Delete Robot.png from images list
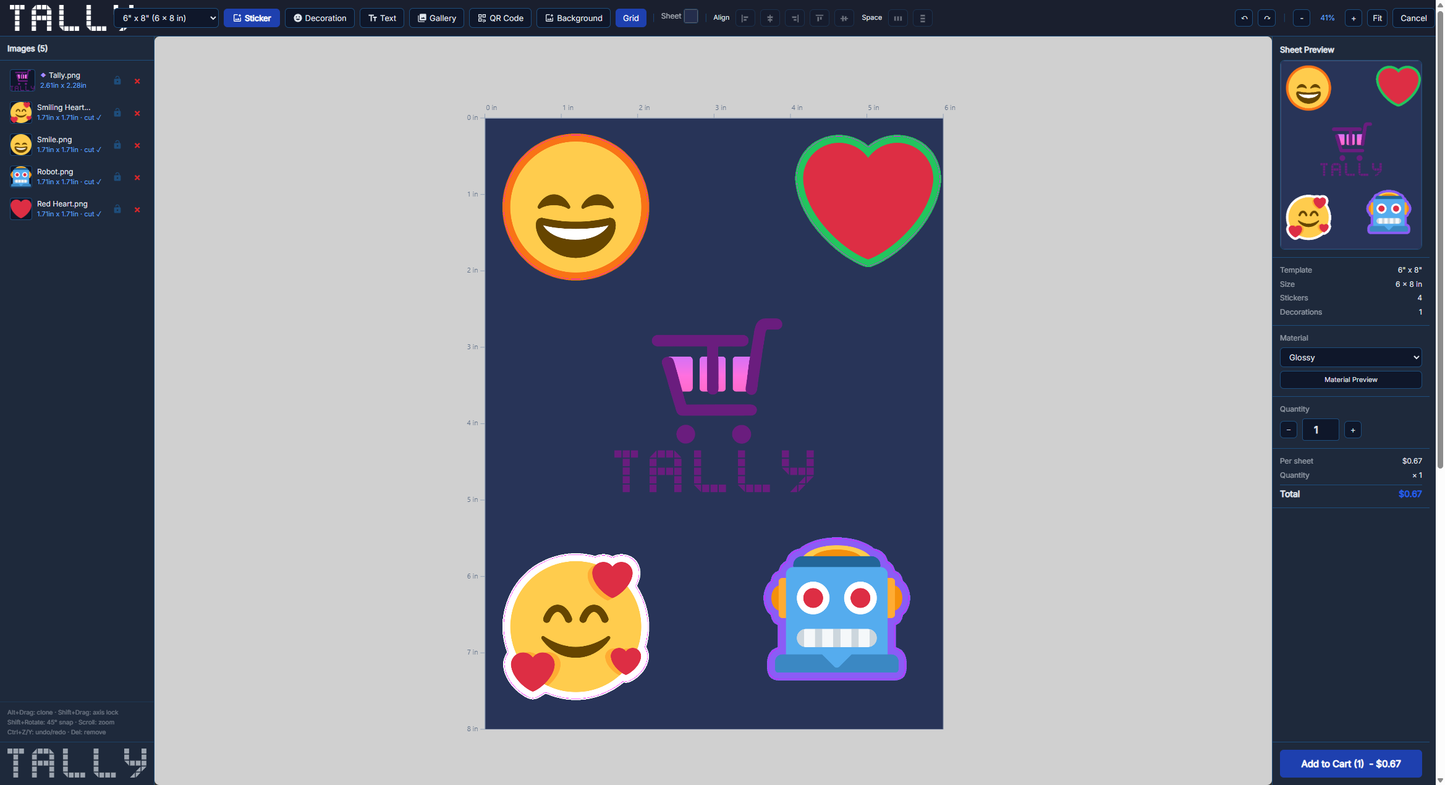The image size is (1445, 785). [137, 177]
